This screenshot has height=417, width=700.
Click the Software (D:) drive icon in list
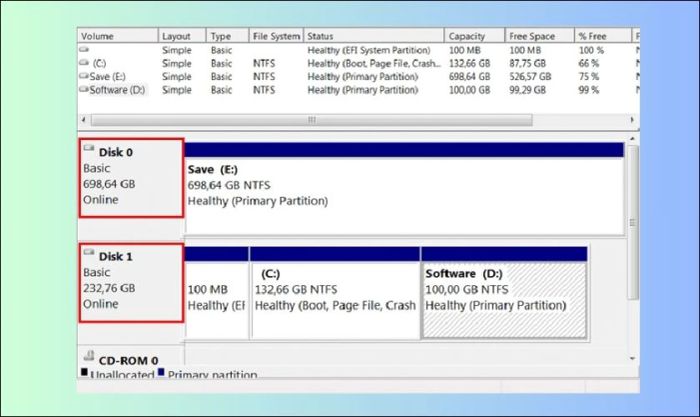click(x=84, y=89)
